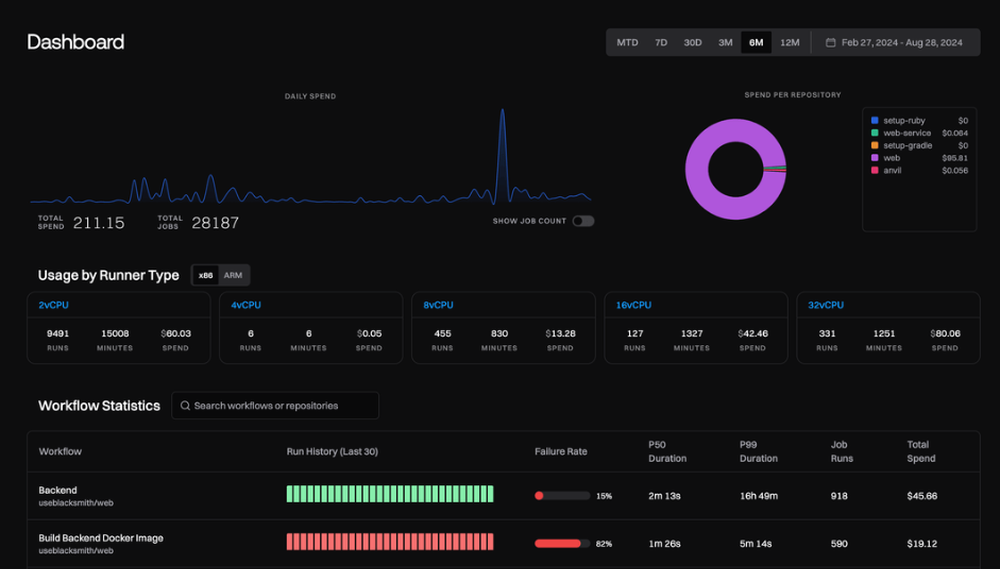This screenshot has height=569, width=1000.
Task: Open the Build Backend Docker Image workflow
Action: point(101,538)
